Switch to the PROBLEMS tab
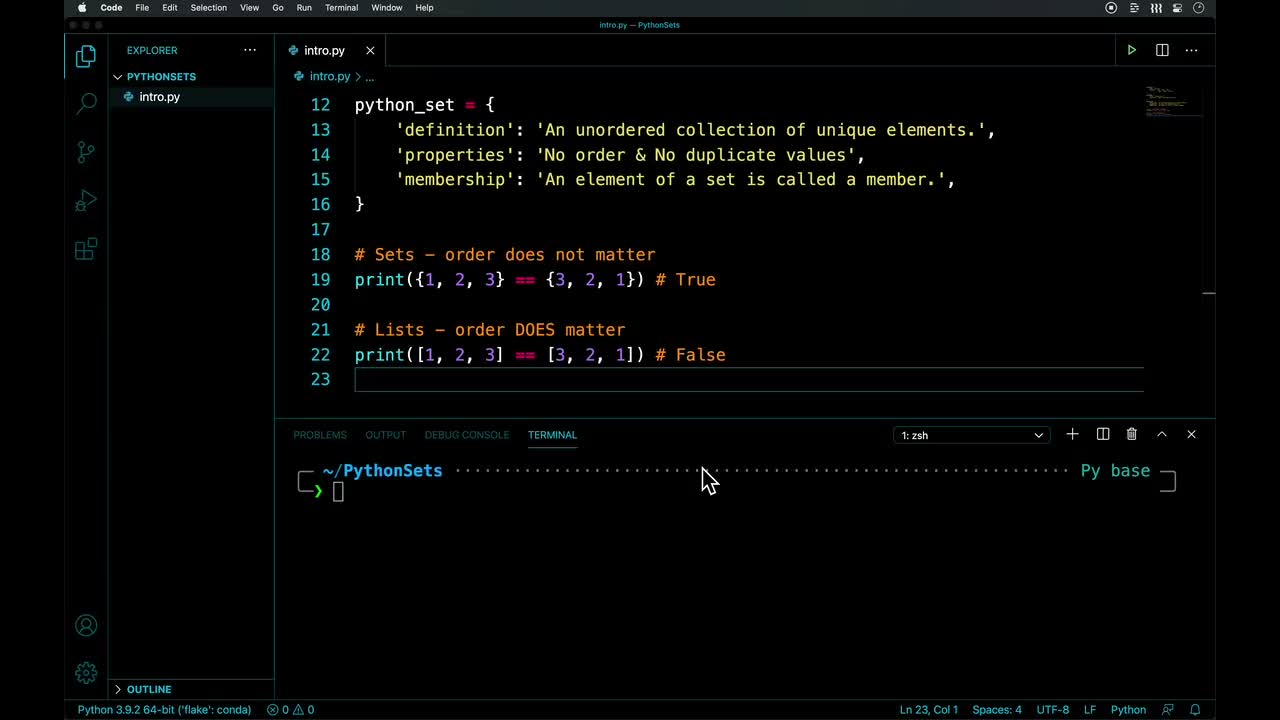The width and height of the screenshot is (1280, 720). pos(320,435)
